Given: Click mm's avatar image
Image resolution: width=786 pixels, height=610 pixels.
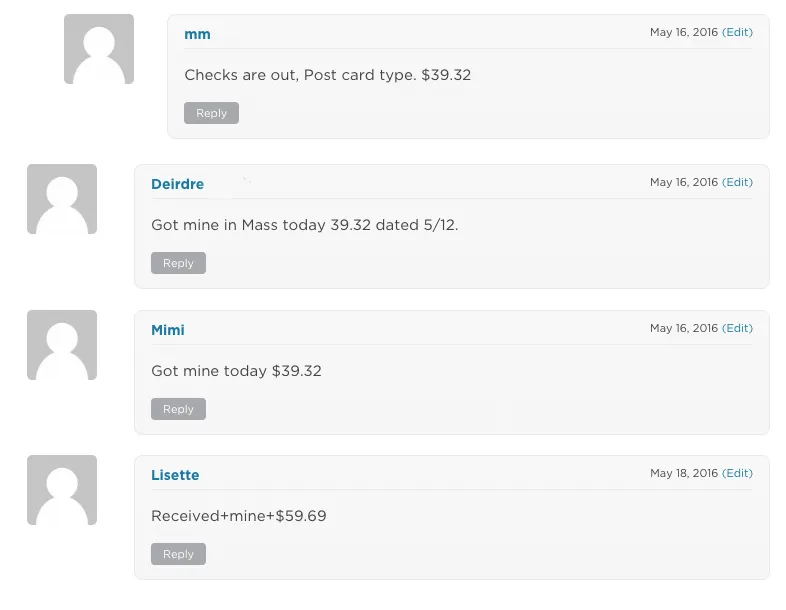Looking at the screenshot, I should click(x=99, y=49).
